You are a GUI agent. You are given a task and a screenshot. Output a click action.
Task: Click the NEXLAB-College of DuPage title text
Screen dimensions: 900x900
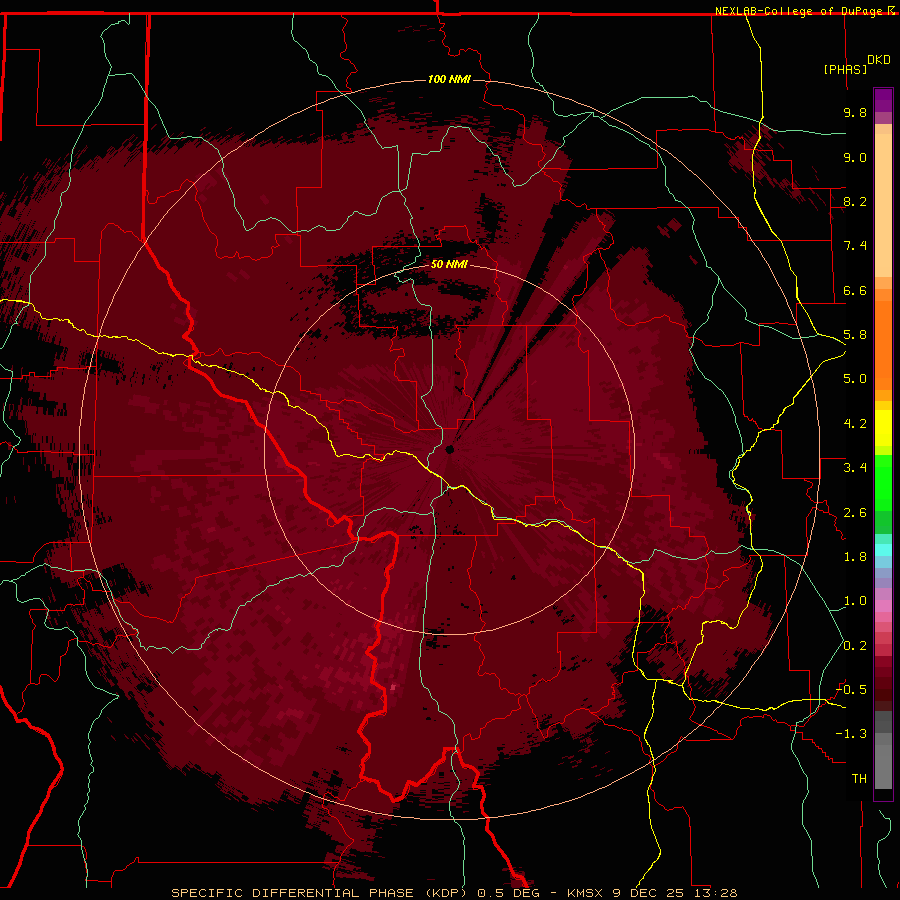800,11
